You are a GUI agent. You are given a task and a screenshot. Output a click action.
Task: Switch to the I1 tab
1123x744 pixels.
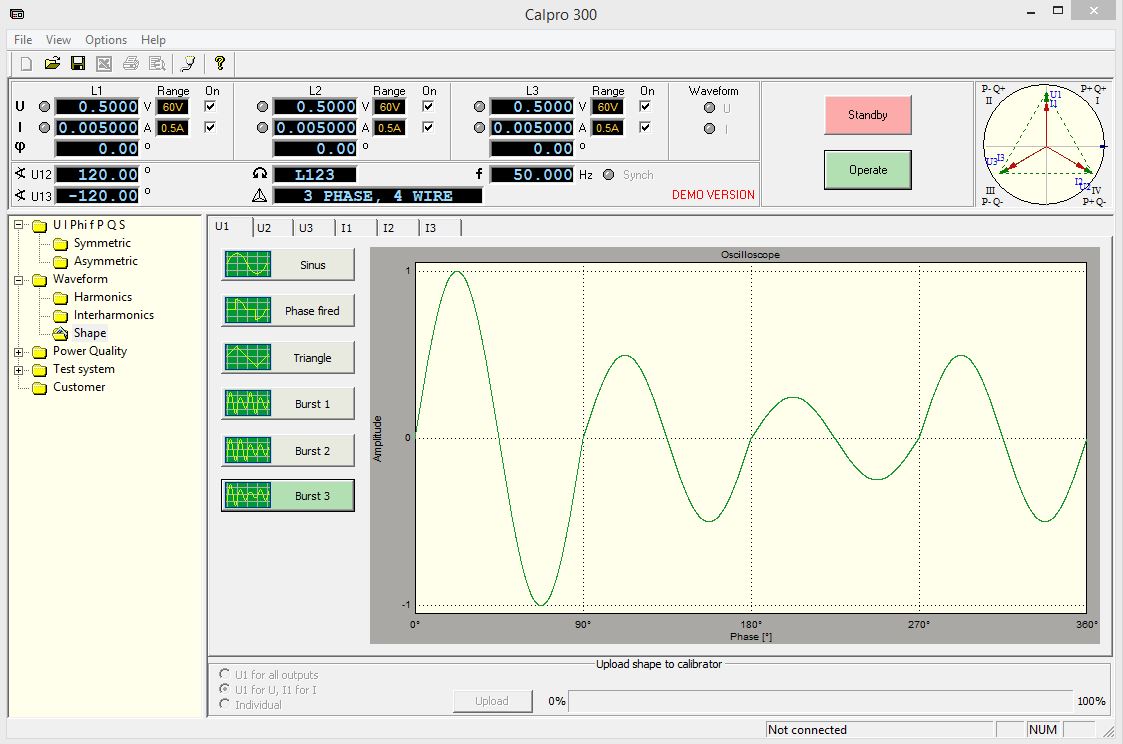347,228
